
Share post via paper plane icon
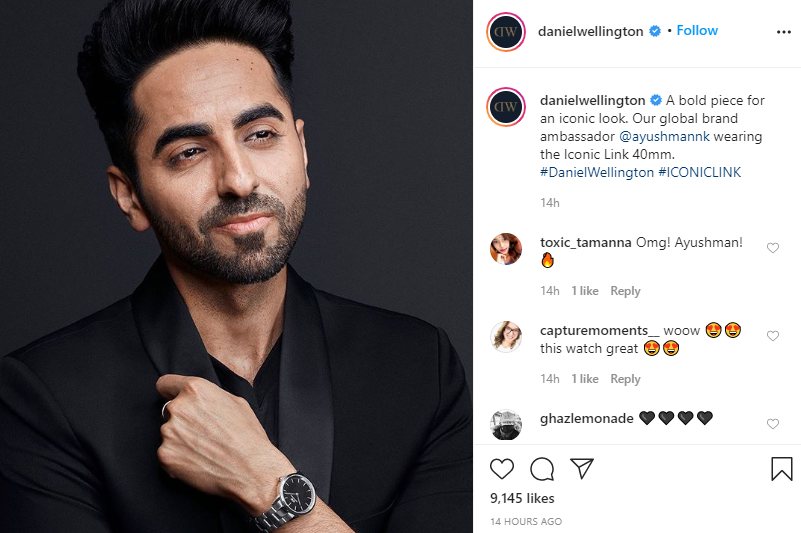[x=581, y=468]
